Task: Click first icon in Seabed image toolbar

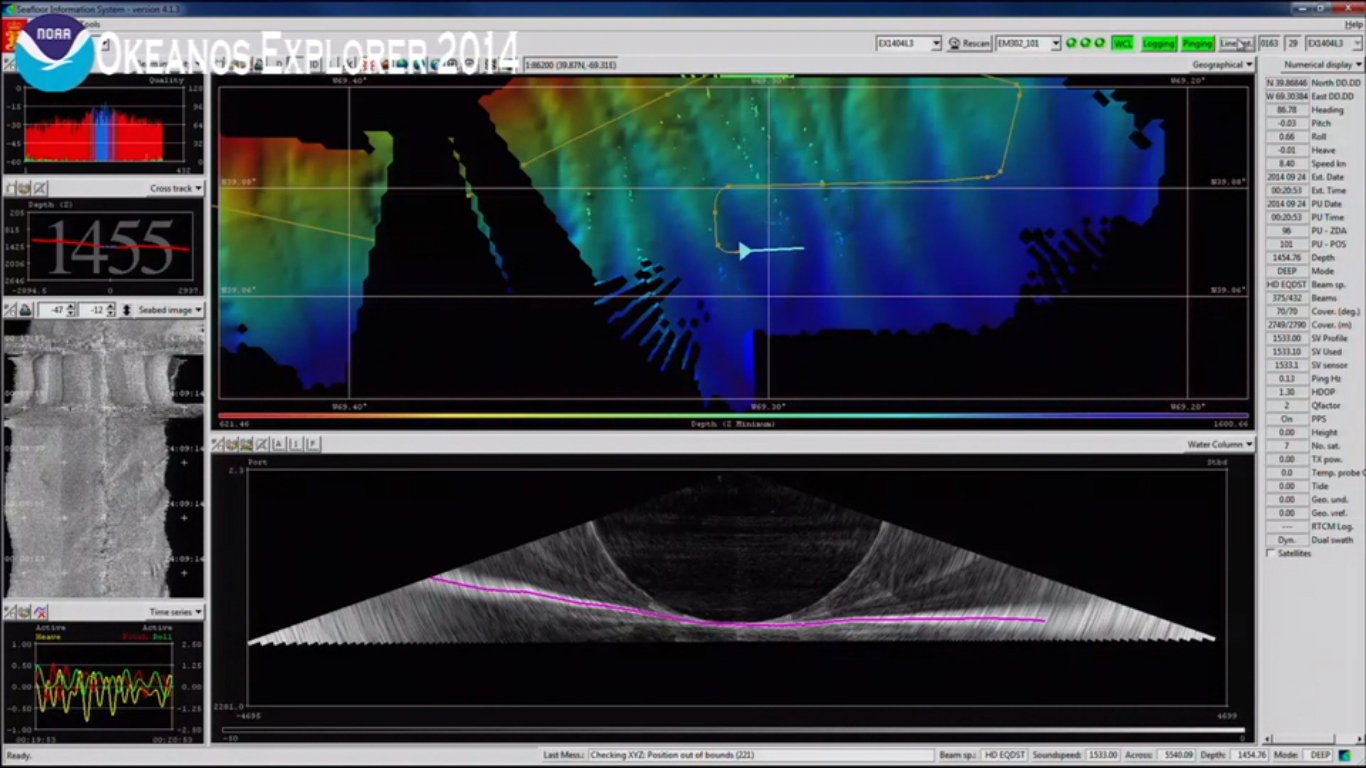Action: (10, 310)
